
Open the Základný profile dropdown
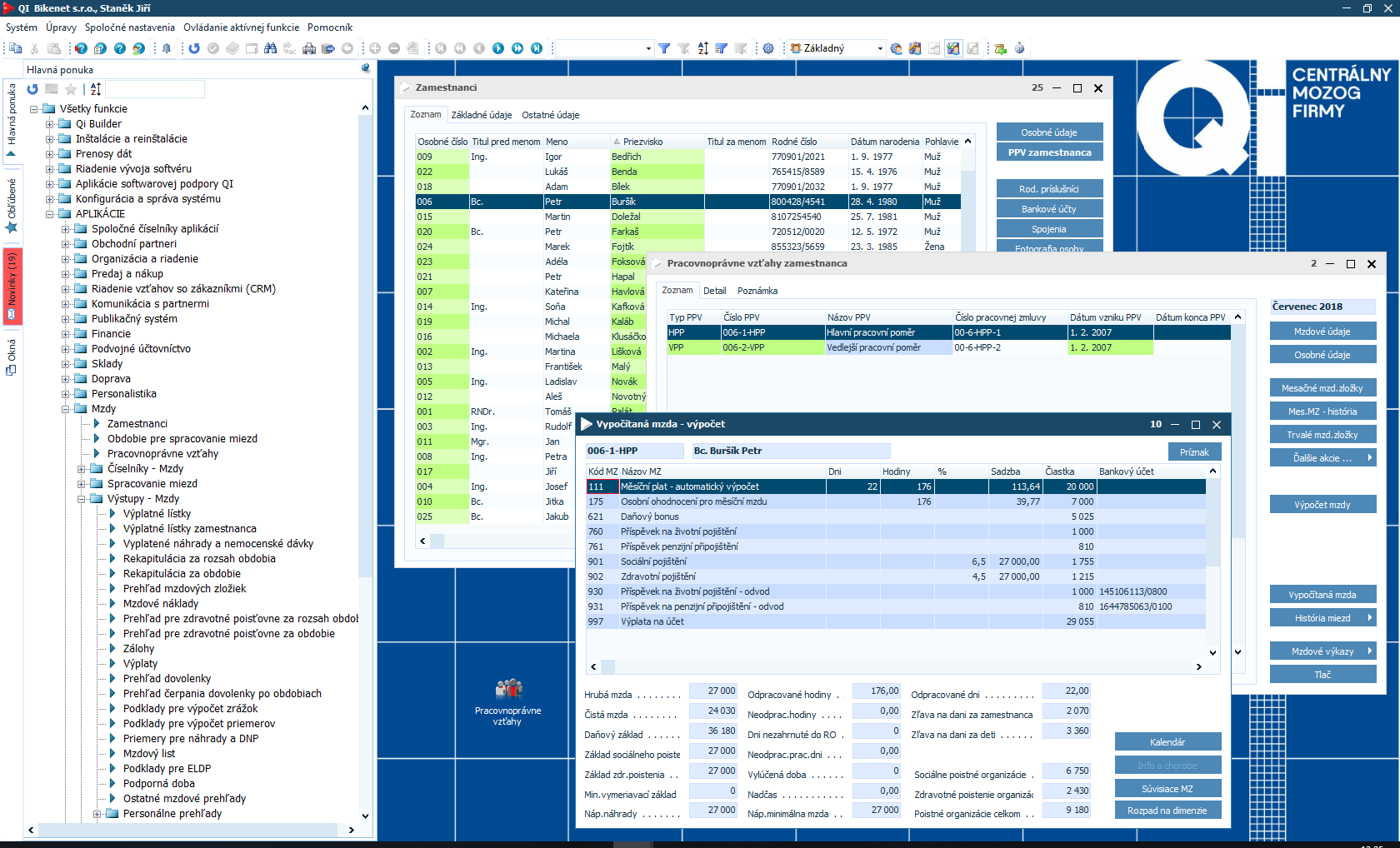tap(880, 48)
